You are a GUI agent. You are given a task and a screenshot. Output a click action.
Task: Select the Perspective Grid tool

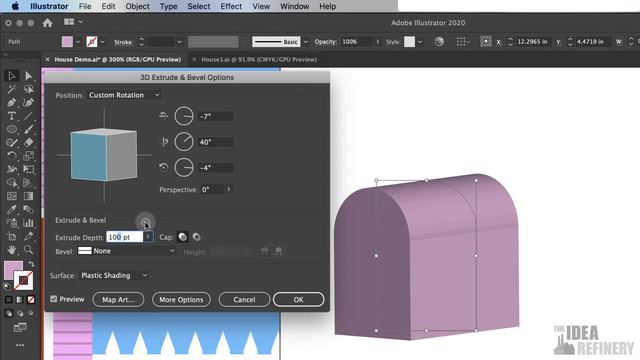pyautogui.click(x=28, y=183)
